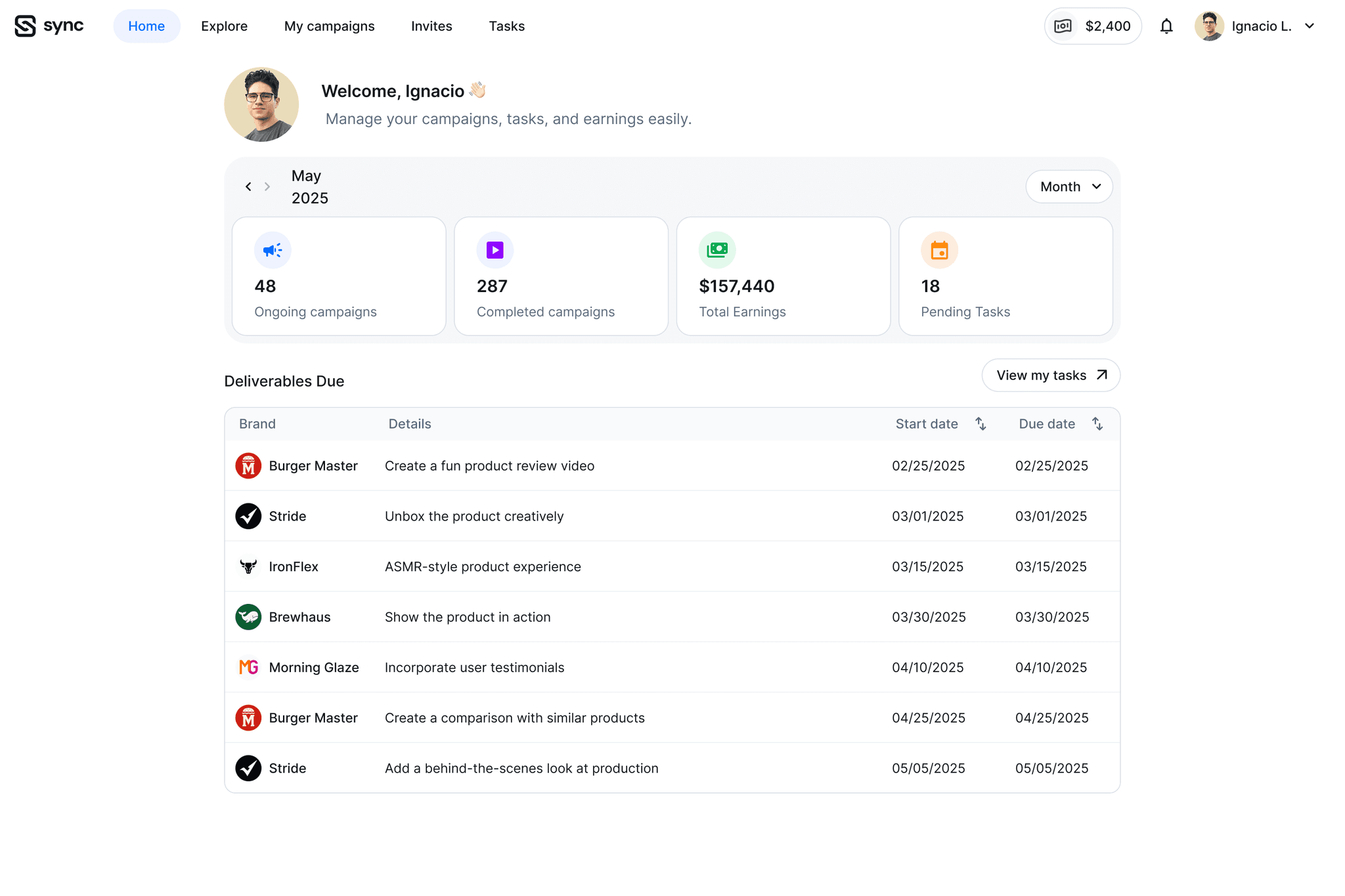Switch to the Explore tab
This screenshot has width=1345, height=896.
[x=224, y=26]
